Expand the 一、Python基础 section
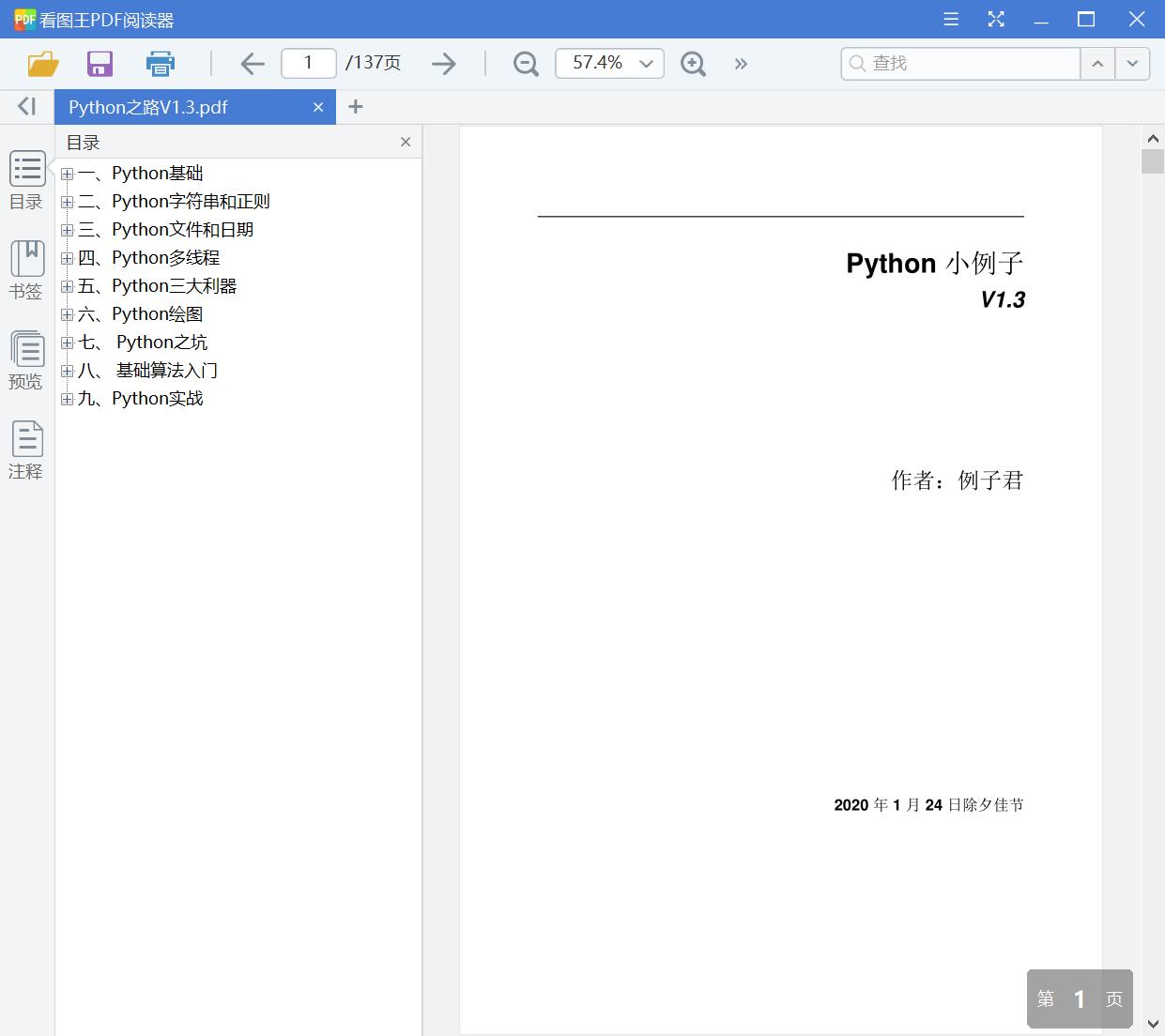 click(66, 173)
